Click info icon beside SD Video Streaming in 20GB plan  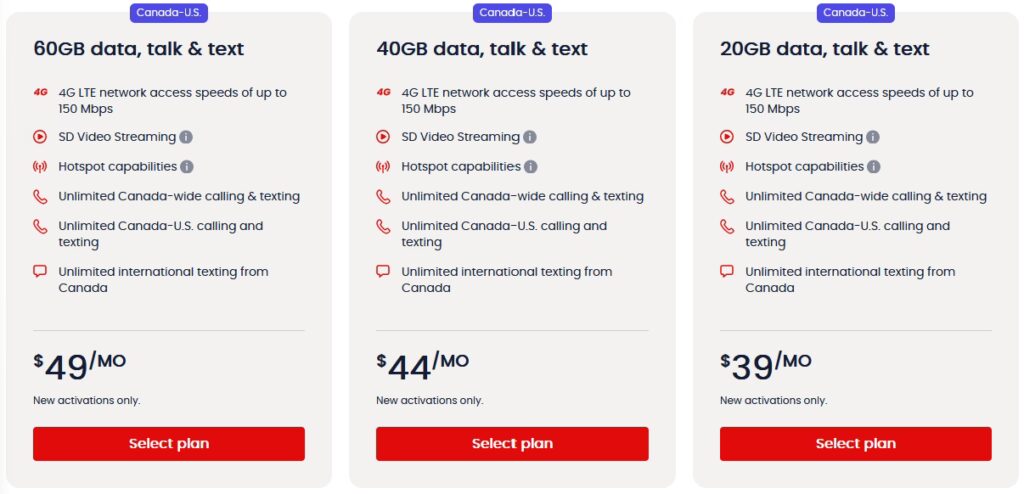pos(873,137)
